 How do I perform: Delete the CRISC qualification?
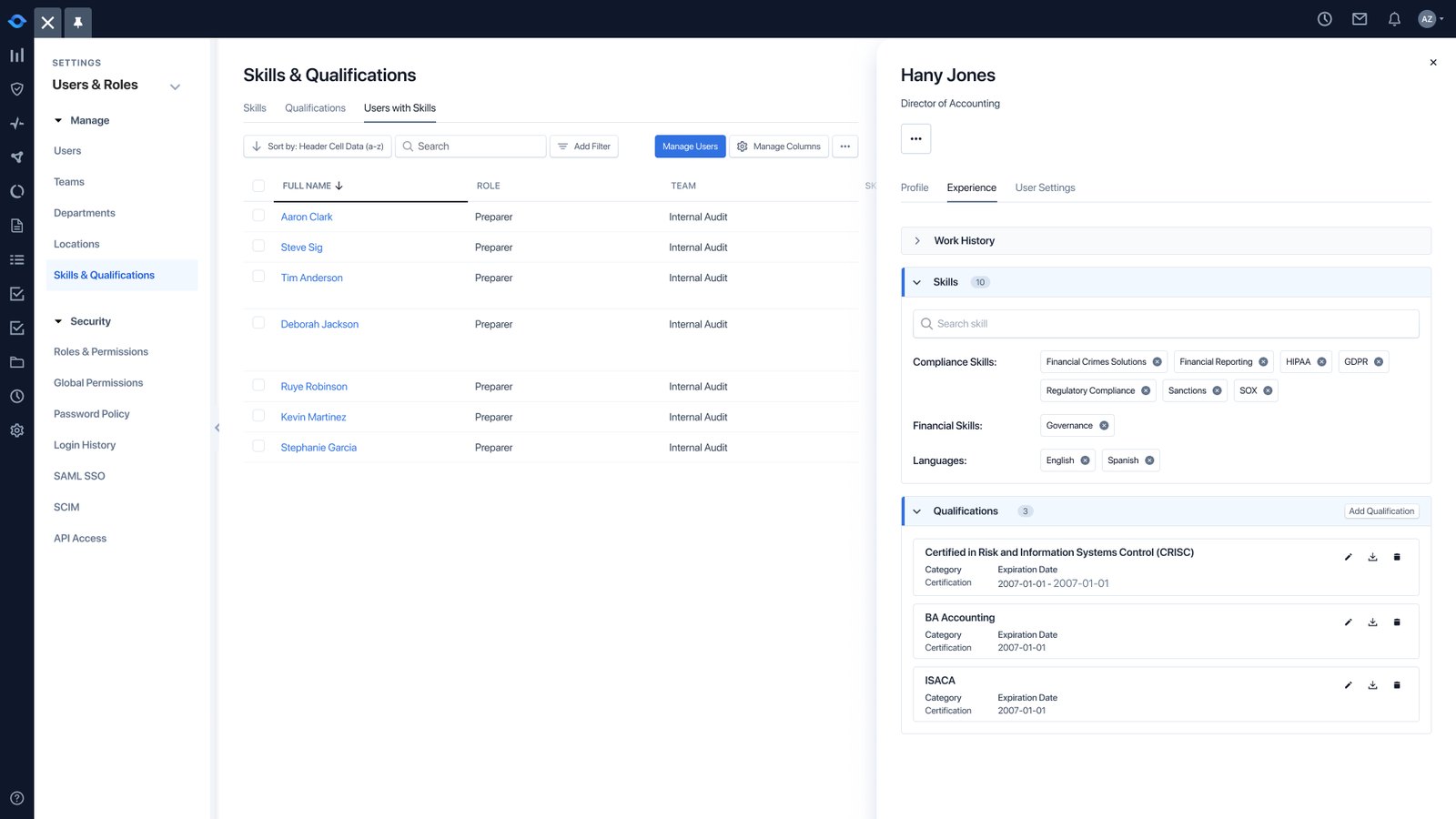click(x=1397, y=557)
